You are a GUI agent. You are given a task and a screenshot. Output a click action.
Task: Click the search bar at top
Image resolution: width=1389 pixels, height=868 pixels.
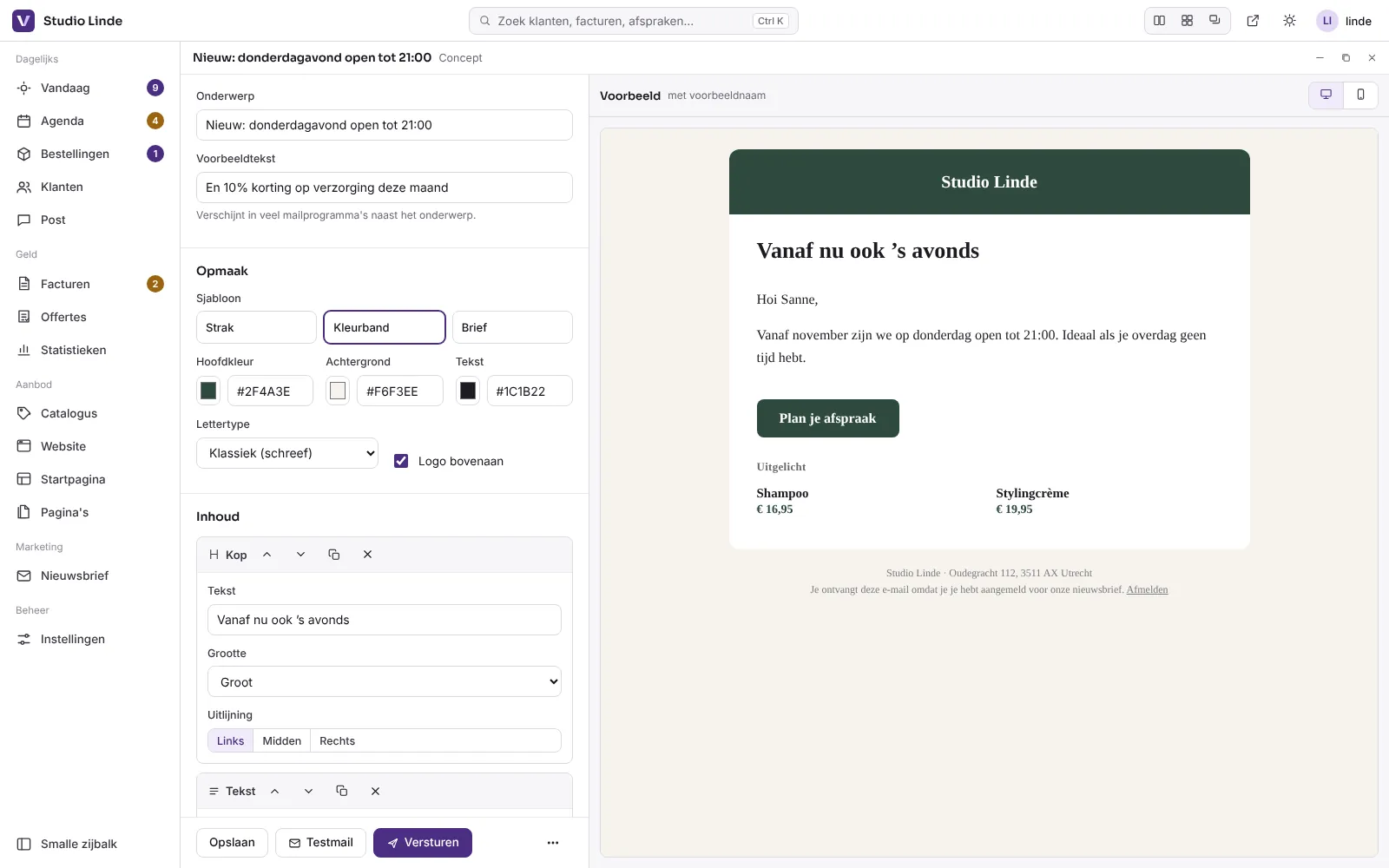[634, 21]
